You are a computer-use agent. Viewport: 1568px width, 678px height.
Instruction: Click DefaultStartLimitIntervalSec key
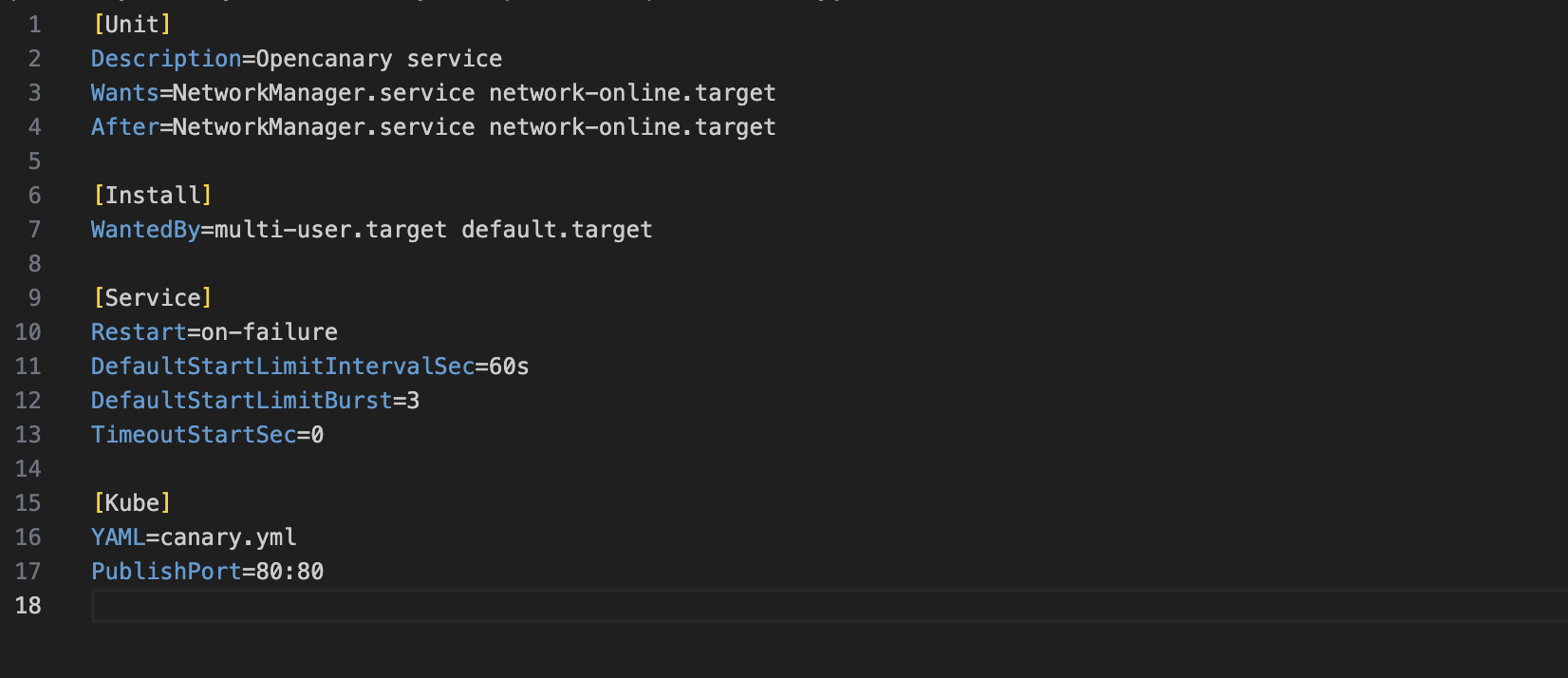[283, 367]
